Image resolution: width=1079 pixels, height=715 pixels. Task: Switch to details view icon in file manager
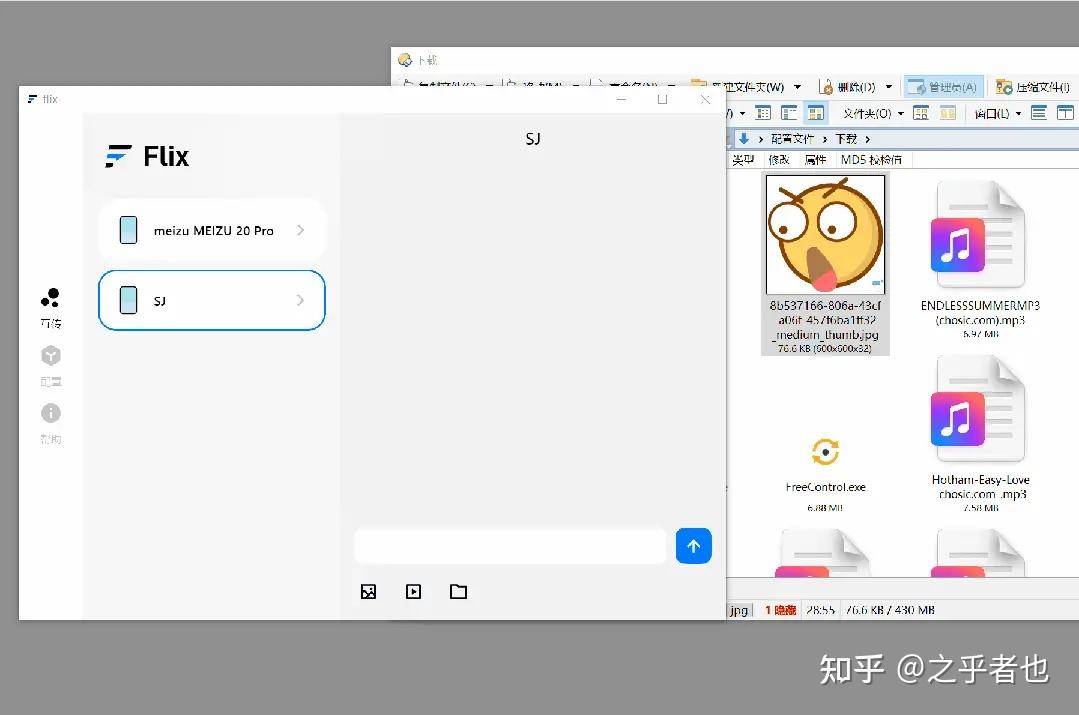[762, 113]
